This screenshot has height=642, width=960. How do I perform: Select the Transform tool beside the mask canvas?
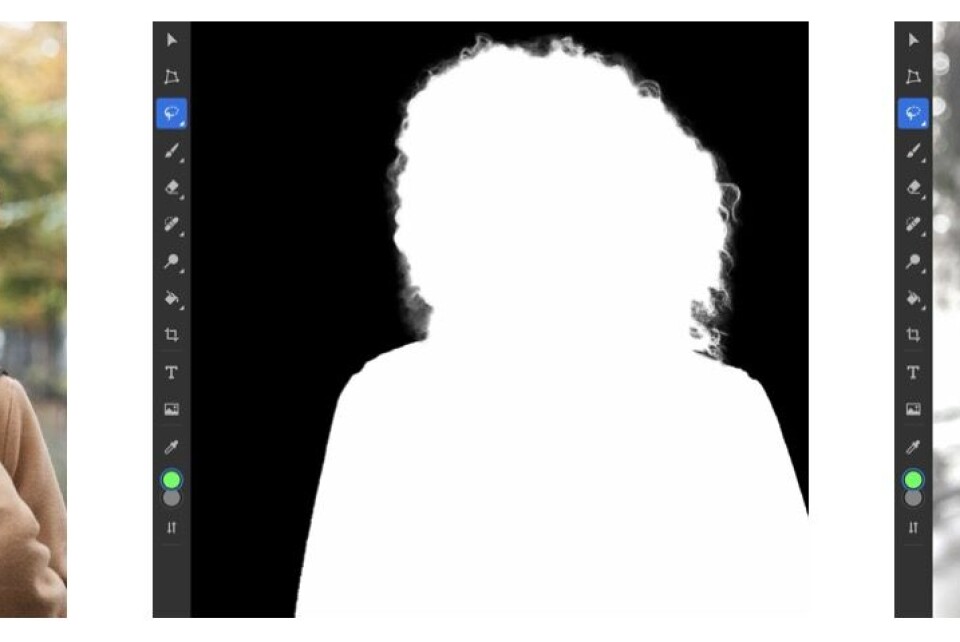pyautogui.click(x=171, y=77)
